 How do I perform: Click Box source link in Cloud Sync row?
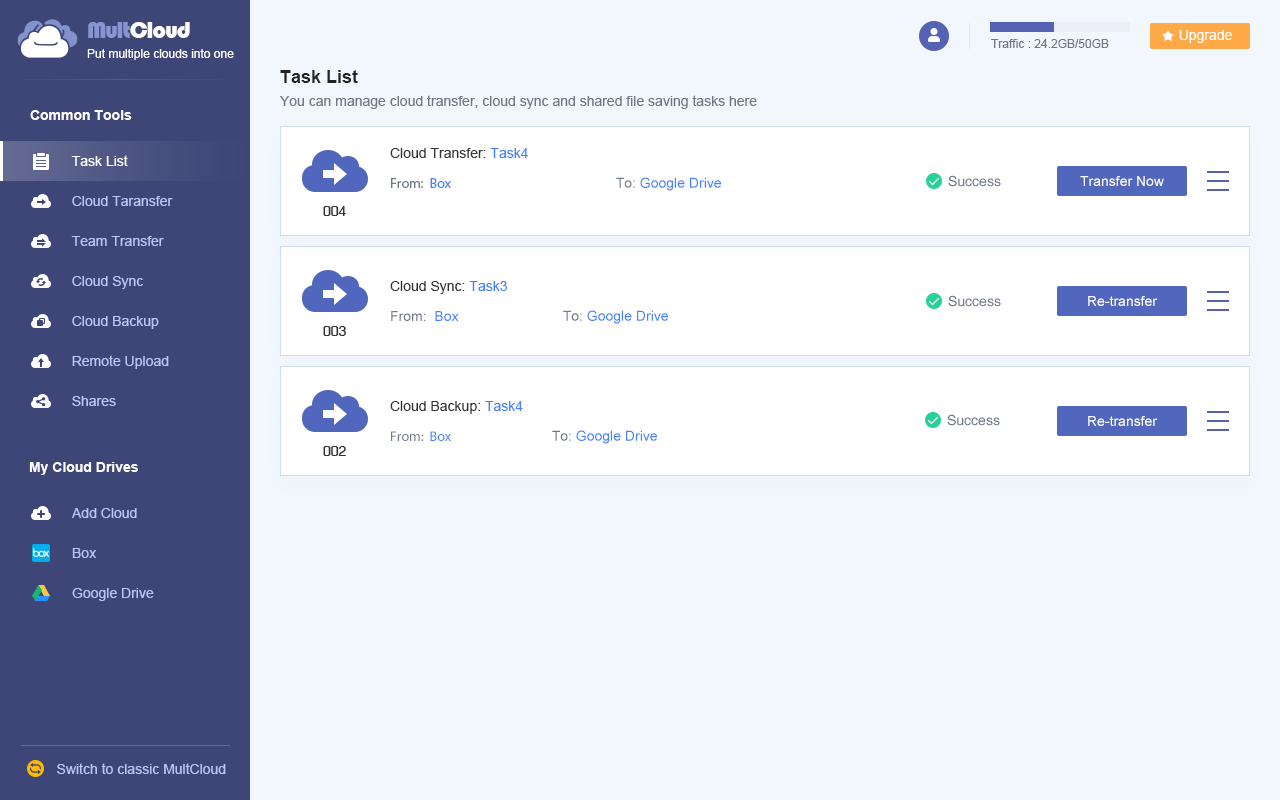click(446, 316)
